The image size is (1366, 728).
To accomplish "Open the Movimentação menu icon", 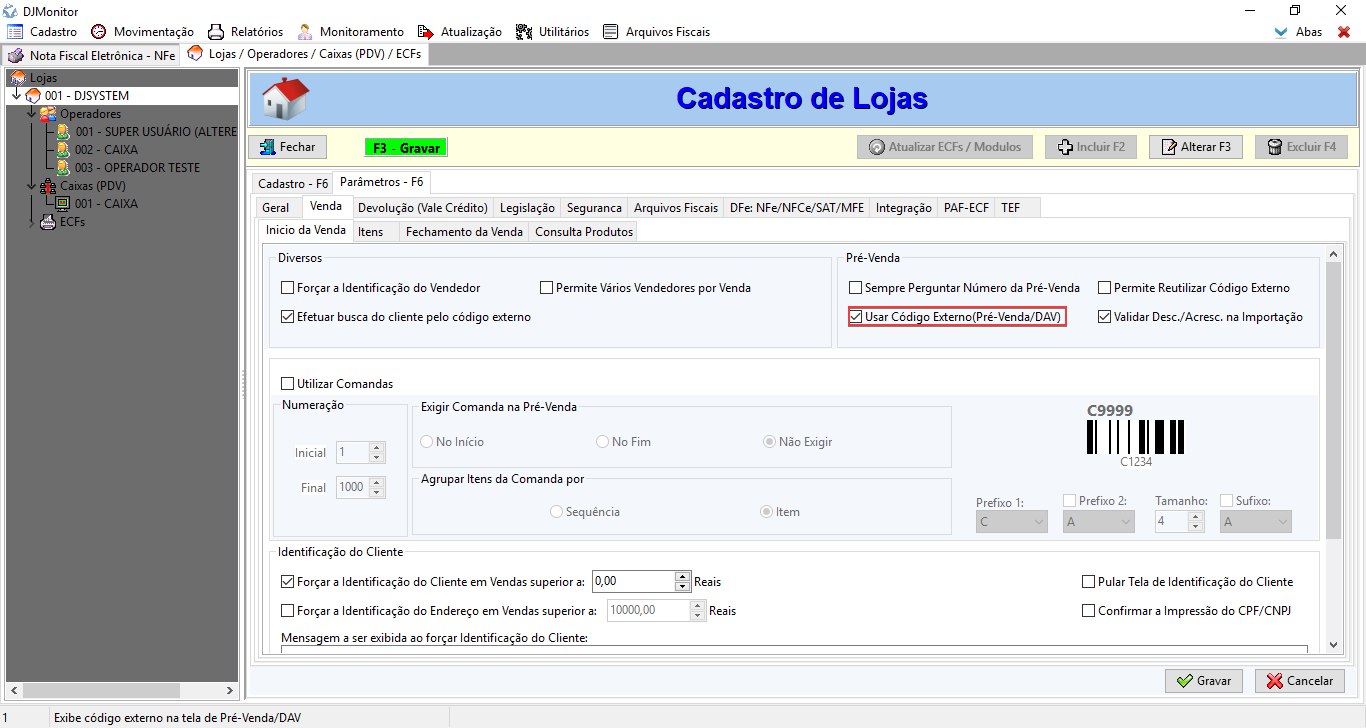I will (x=98, y=32).
